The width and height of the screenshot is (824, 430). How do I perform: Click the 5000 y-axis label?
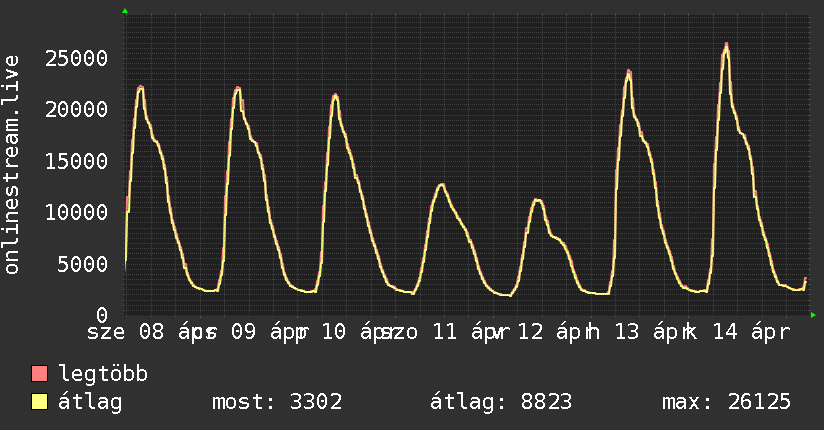tap(83, 264)
